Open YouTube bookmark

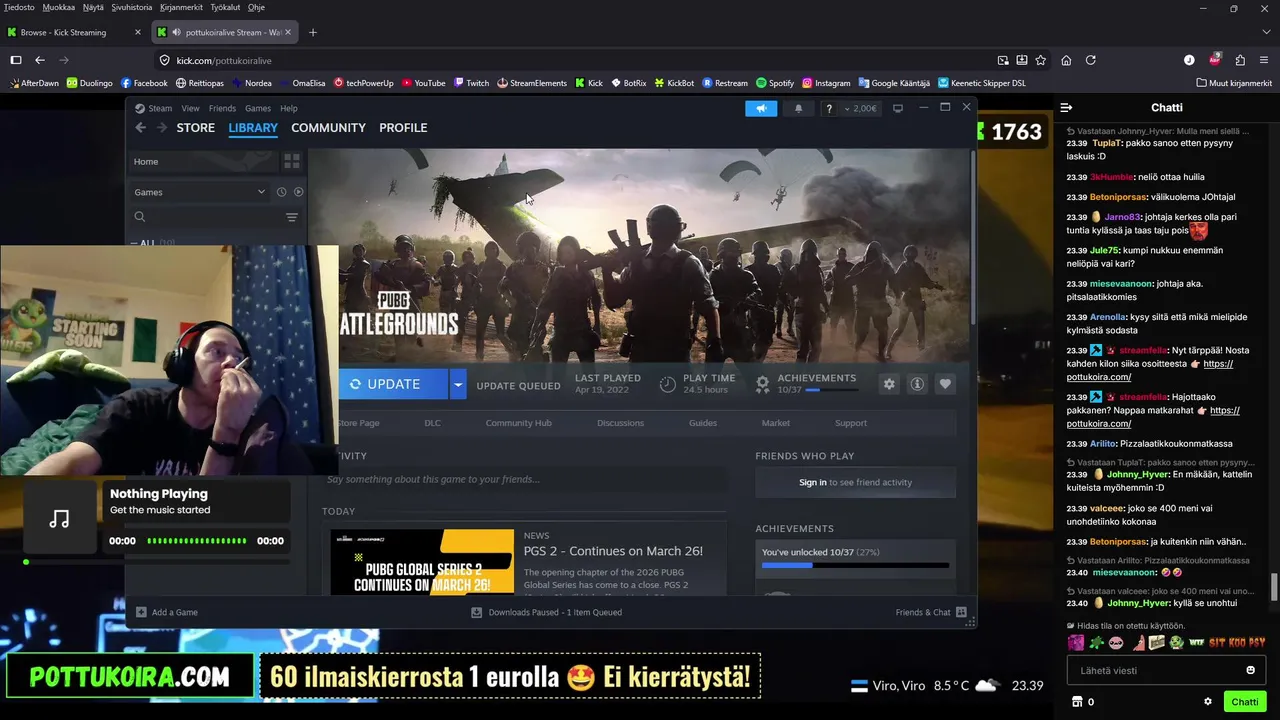click(x=422, y=83)
